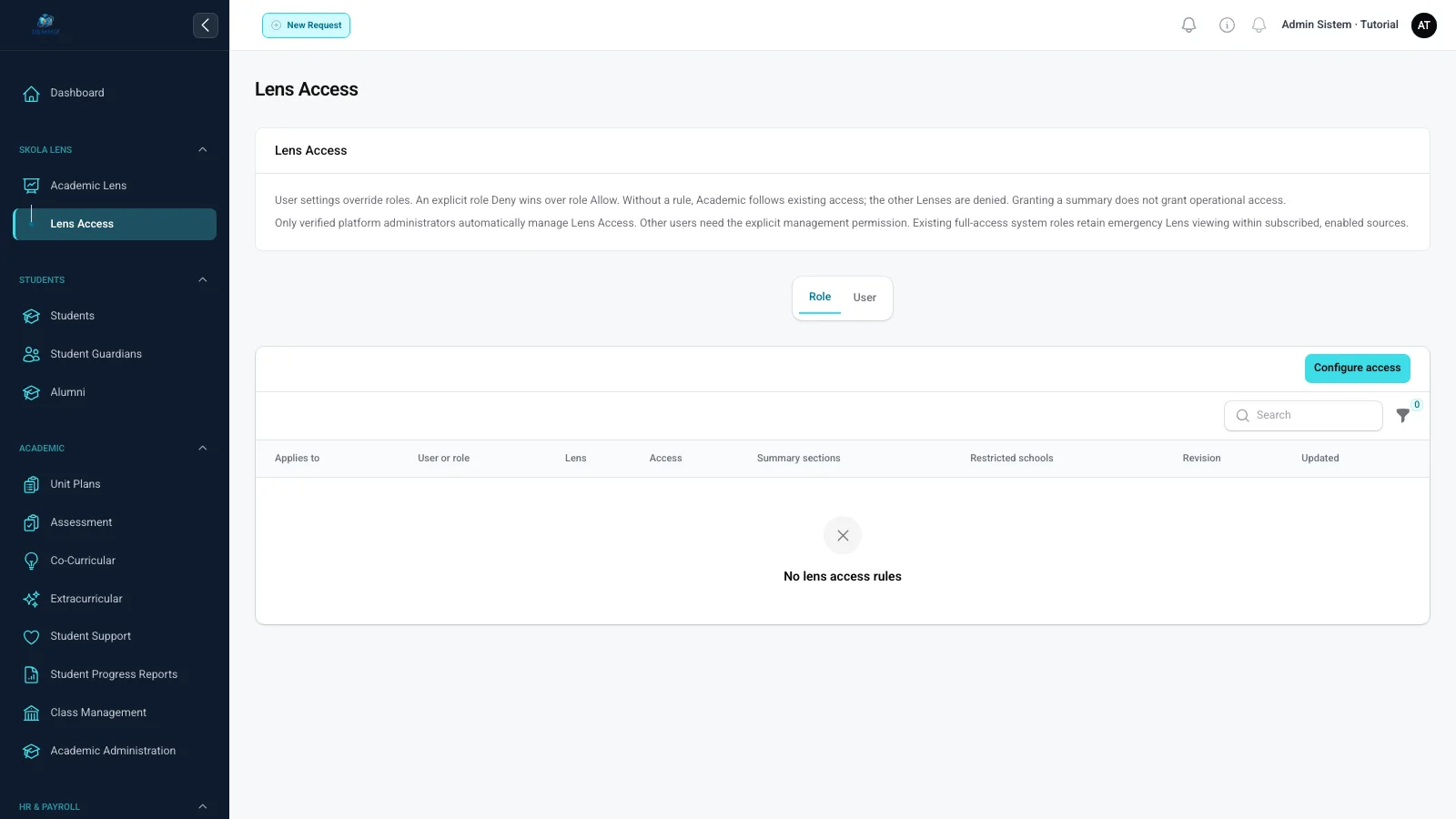Click the Unit Plans document icon

click(x=31, y=484)
